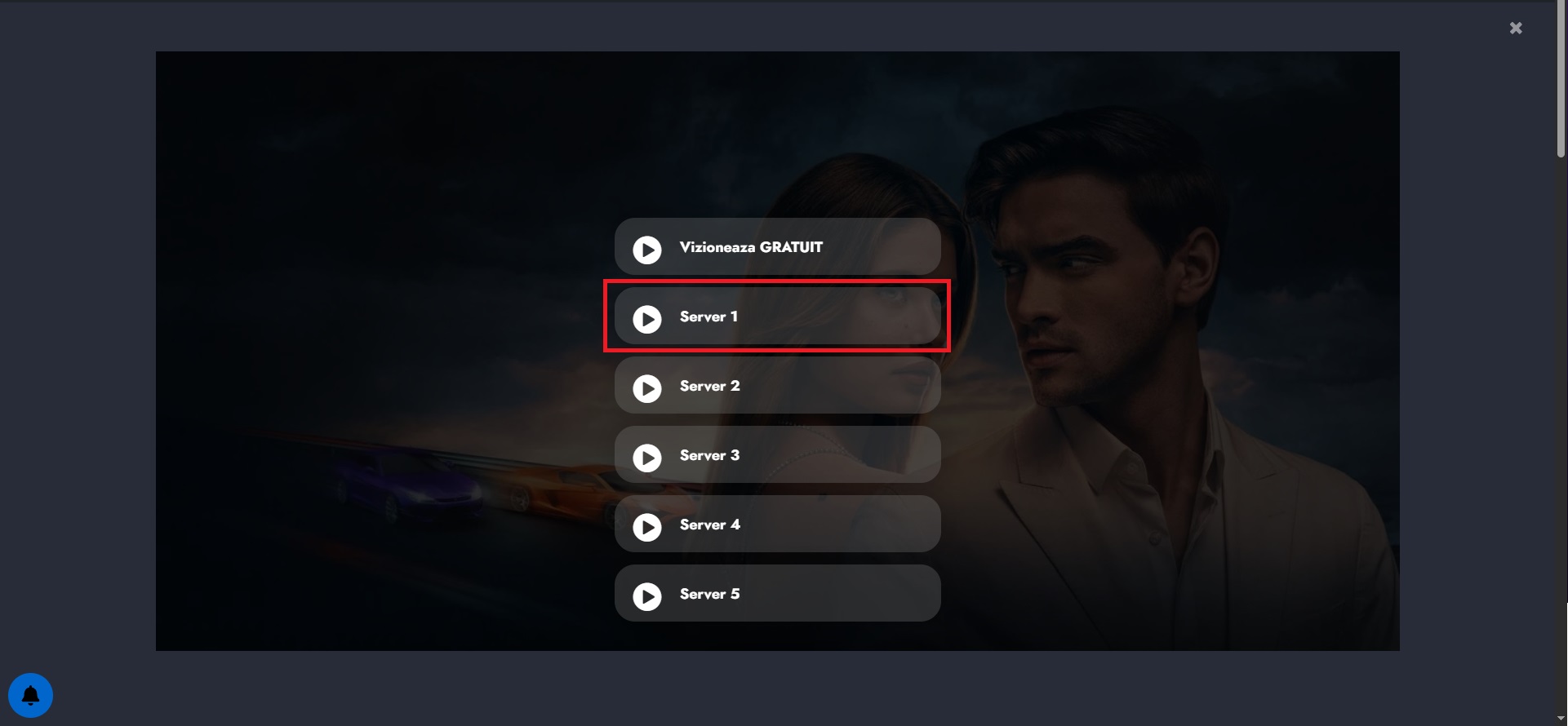Click the play icon on Server 3
1568x726 pixels.
[x=647, y=458]
